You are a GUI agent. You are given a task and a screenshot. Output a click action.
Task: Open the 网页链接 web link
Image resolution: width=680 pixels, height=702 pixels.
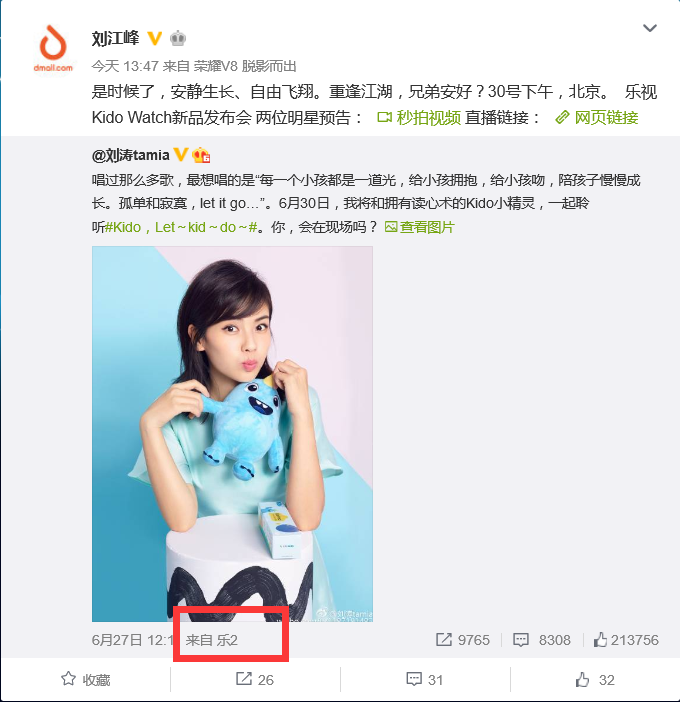tap(597, 118)
